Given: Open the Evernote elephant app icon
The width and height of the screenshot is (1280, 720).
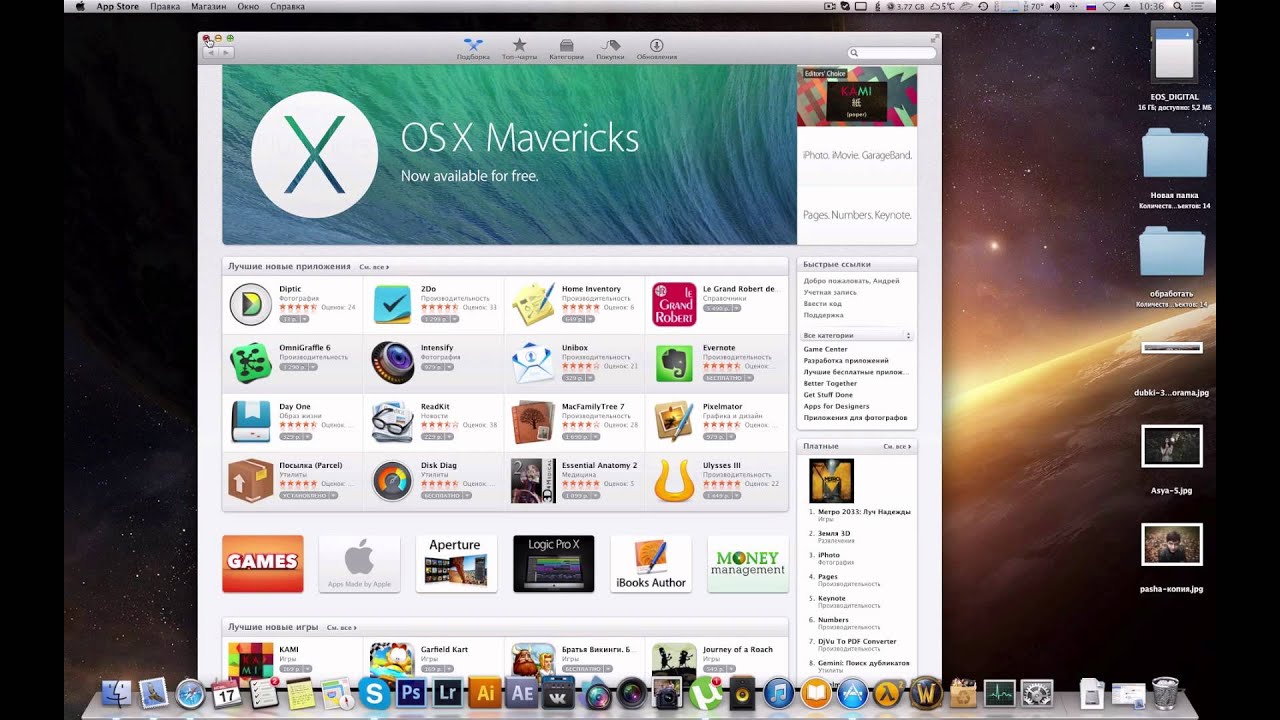Looking at the screenshot, I should tap(674, 363).
